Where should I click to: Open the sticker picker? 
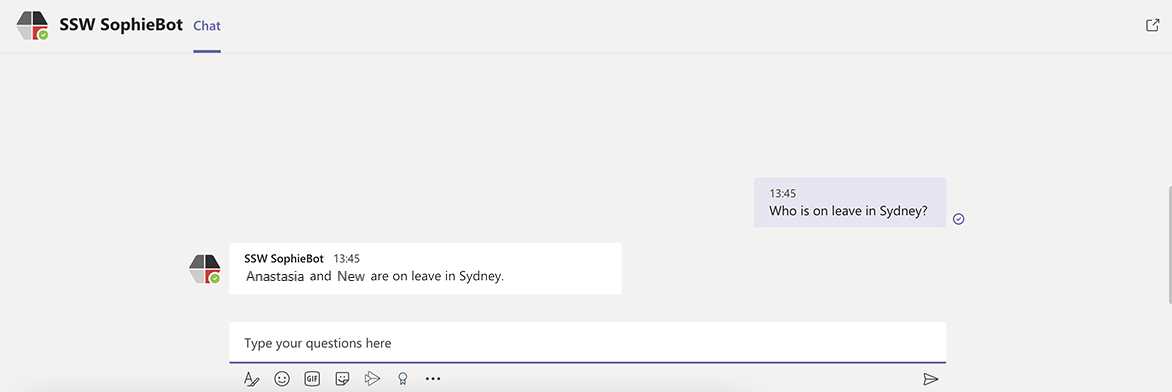[x=342, y=379]
